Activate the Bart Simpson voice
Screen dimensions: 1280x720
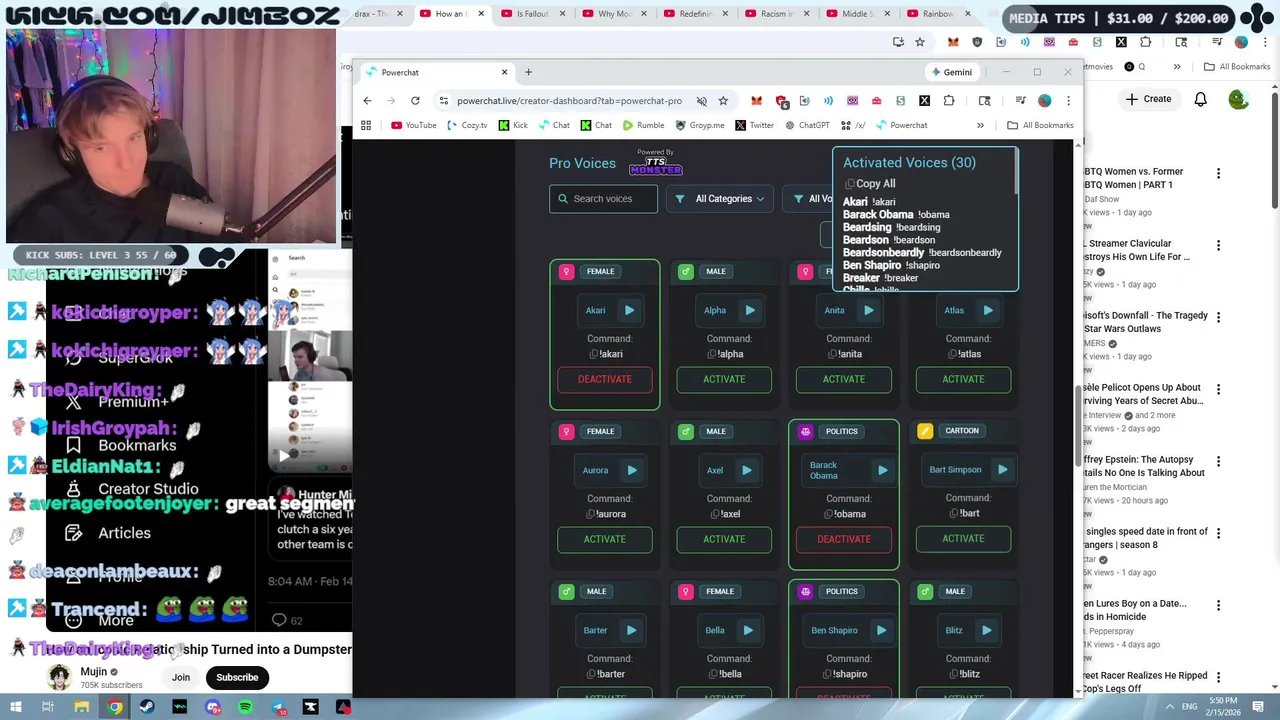963,539
